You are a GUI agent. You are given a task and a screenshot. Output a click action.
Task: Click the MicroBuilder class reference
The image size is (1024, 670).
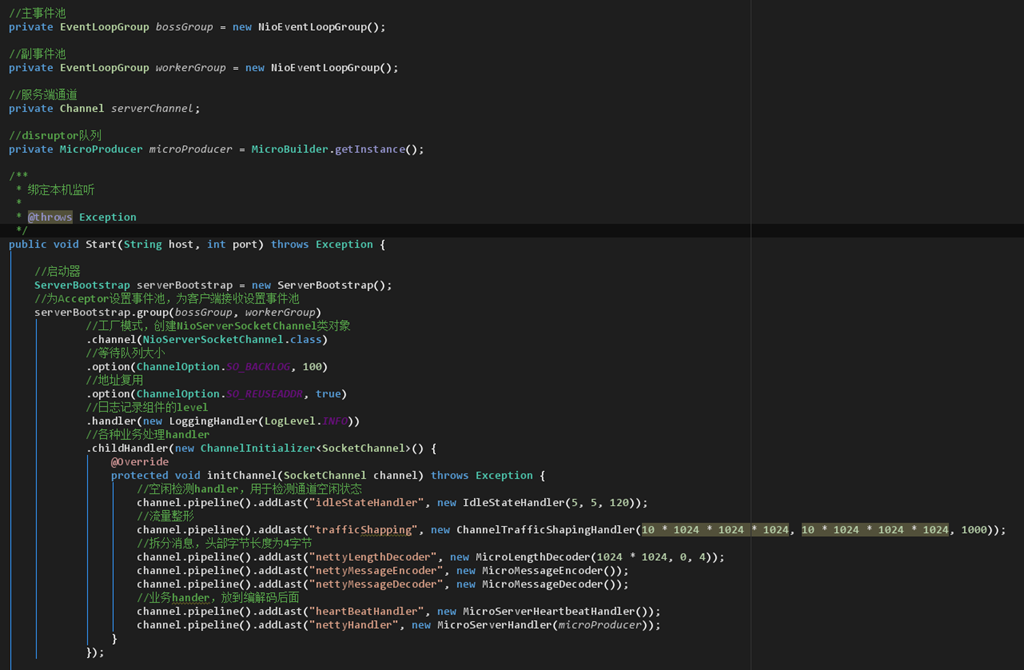pos(290,150)
